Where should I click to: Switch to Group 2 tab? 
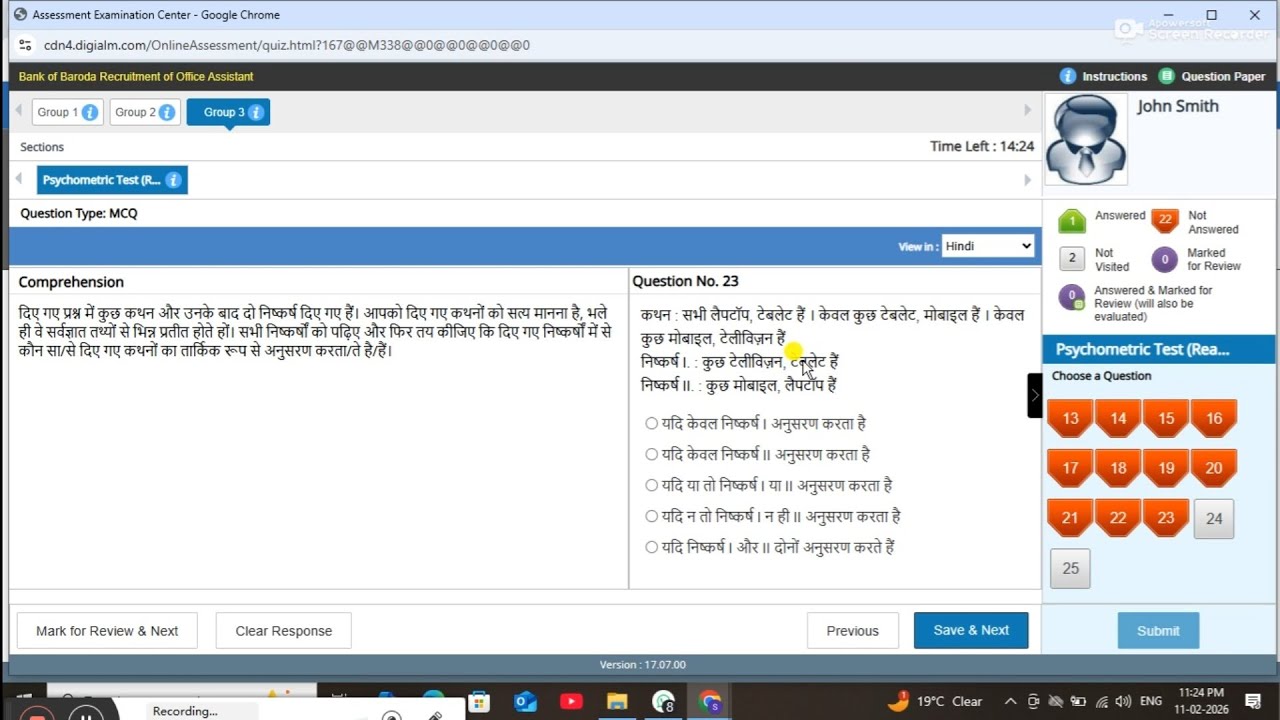click(145, 112)
